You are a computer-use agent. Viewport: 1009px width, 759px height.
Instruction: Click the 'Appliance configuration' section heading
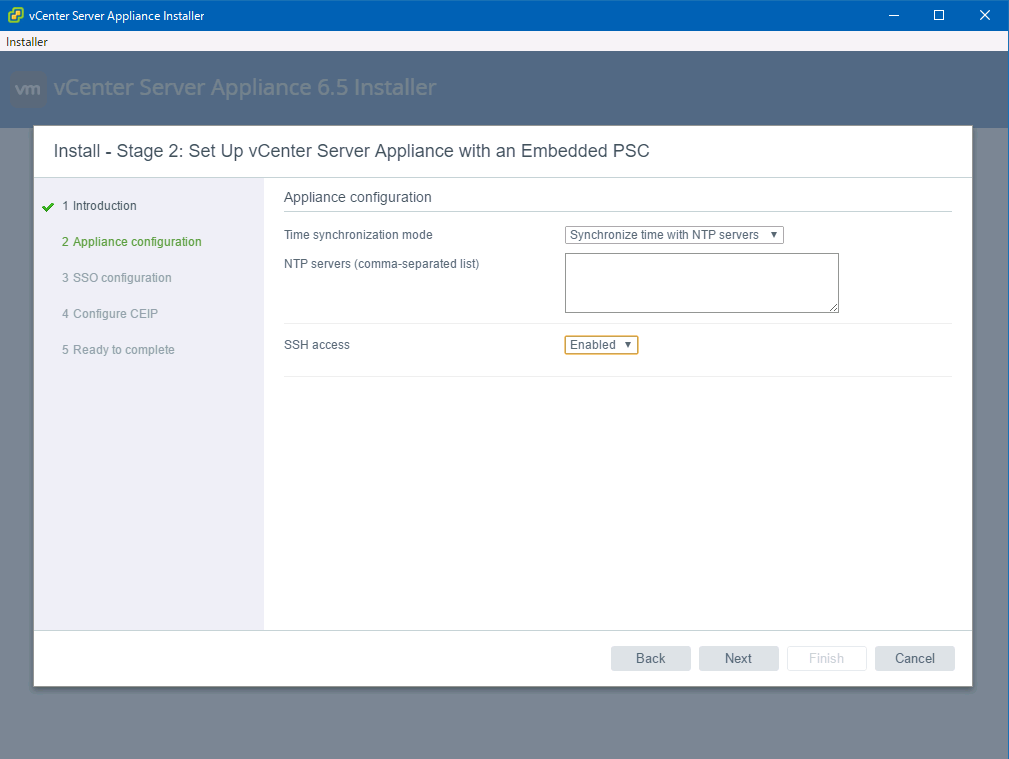(358, 198)
